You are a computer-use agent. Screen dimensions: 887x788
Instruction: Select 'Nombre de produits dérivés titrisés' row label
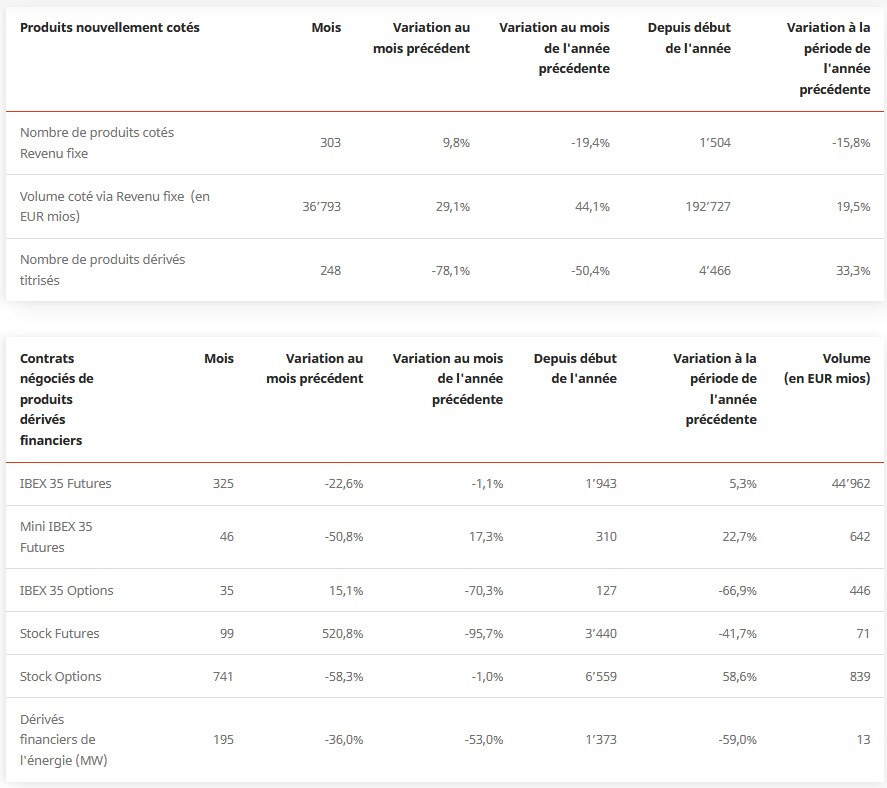[x=102, y=270]
